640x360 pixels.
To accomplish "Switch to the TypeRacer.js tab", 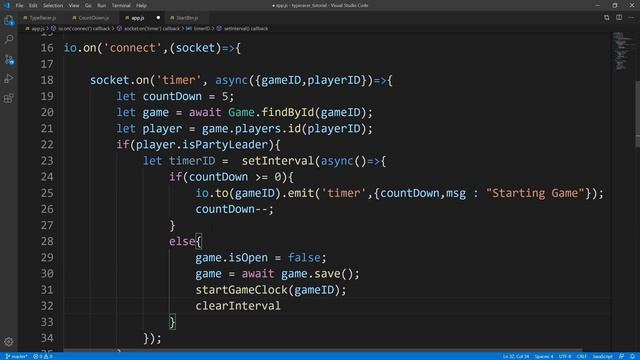I will tap(42, 18).
